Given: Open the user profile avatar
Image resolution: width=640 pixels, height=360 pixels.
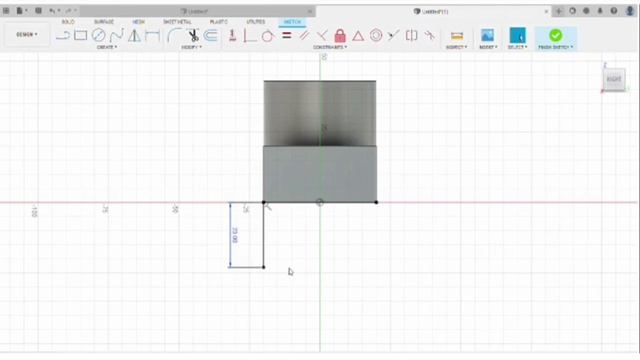Looking at the screenshot, I should 630,11.
